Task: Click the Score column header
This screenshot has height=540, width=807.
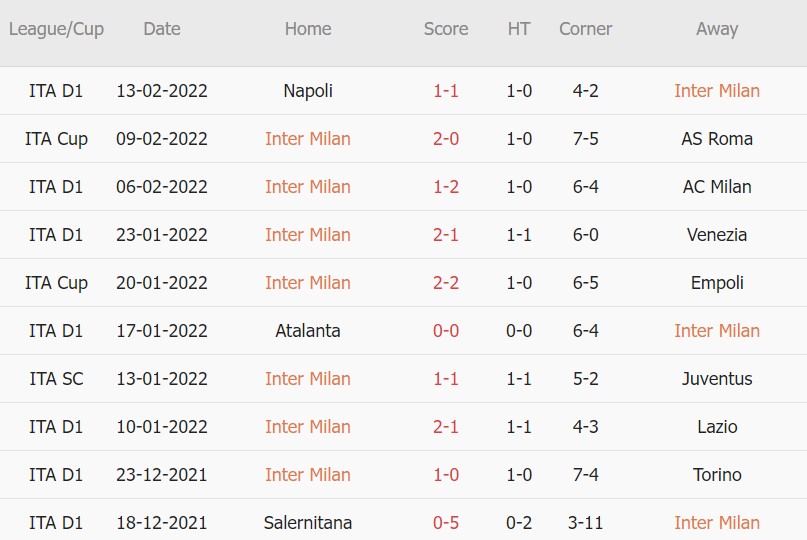Action: (446, 29)
